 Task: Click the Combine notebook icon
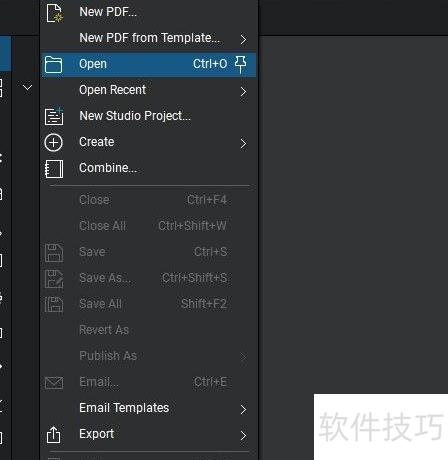point(54,169)
